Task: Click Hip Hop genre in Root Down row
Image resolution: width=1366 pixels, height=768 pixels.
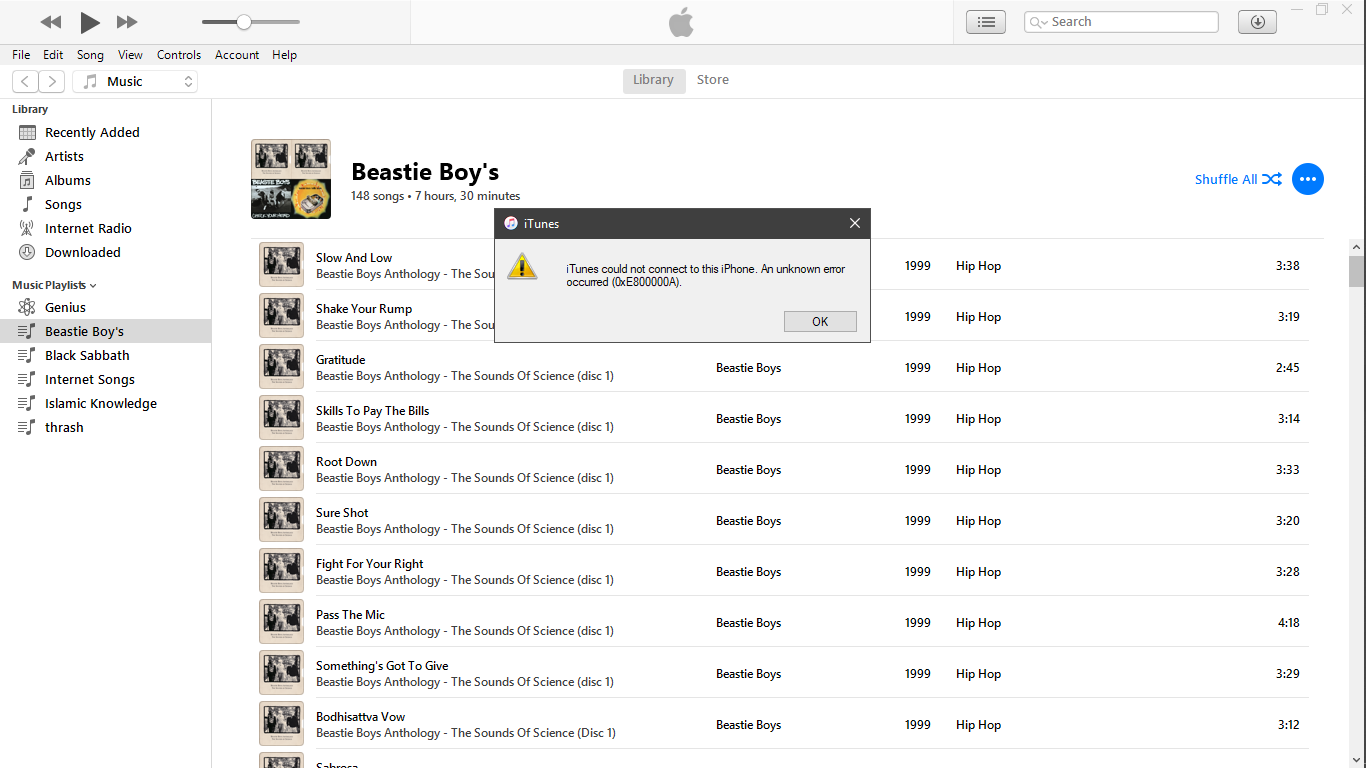Action: [x=978, y=470]
